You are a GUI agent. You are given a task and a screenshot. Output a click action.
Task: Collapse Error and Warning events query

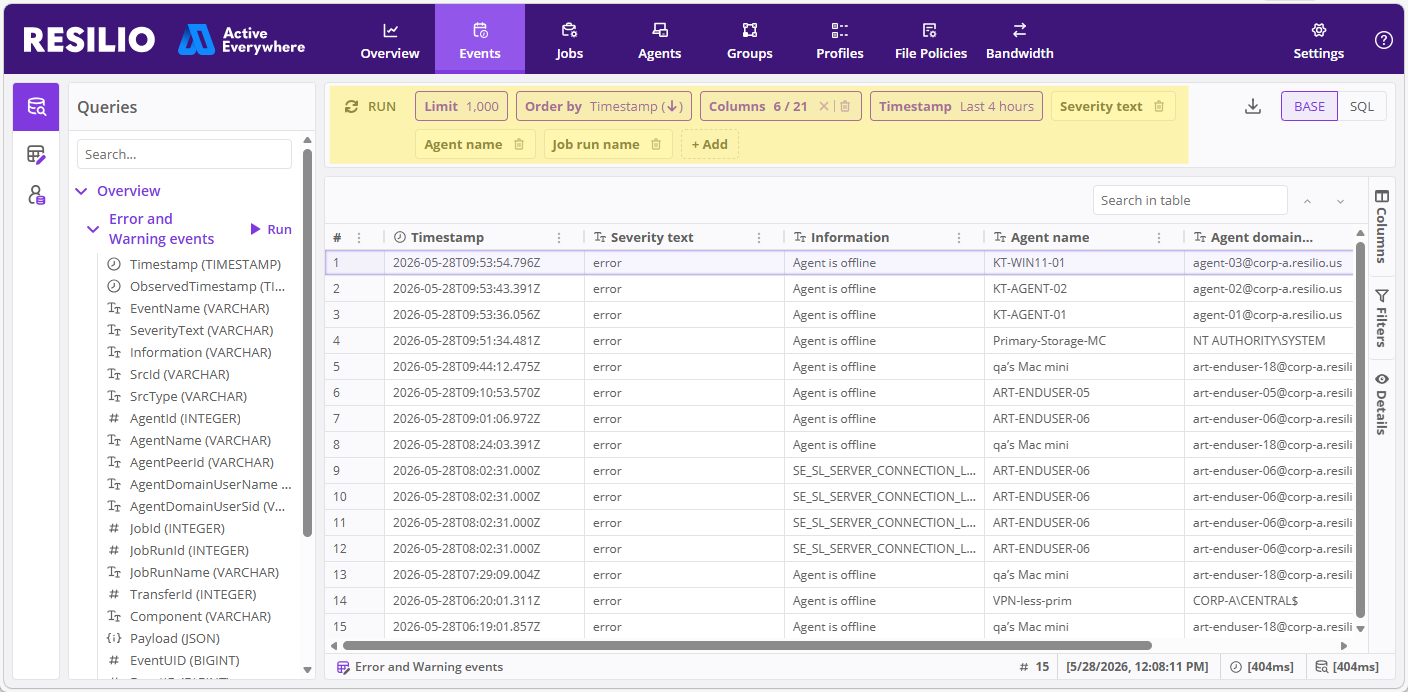click(x=93, y=229)
